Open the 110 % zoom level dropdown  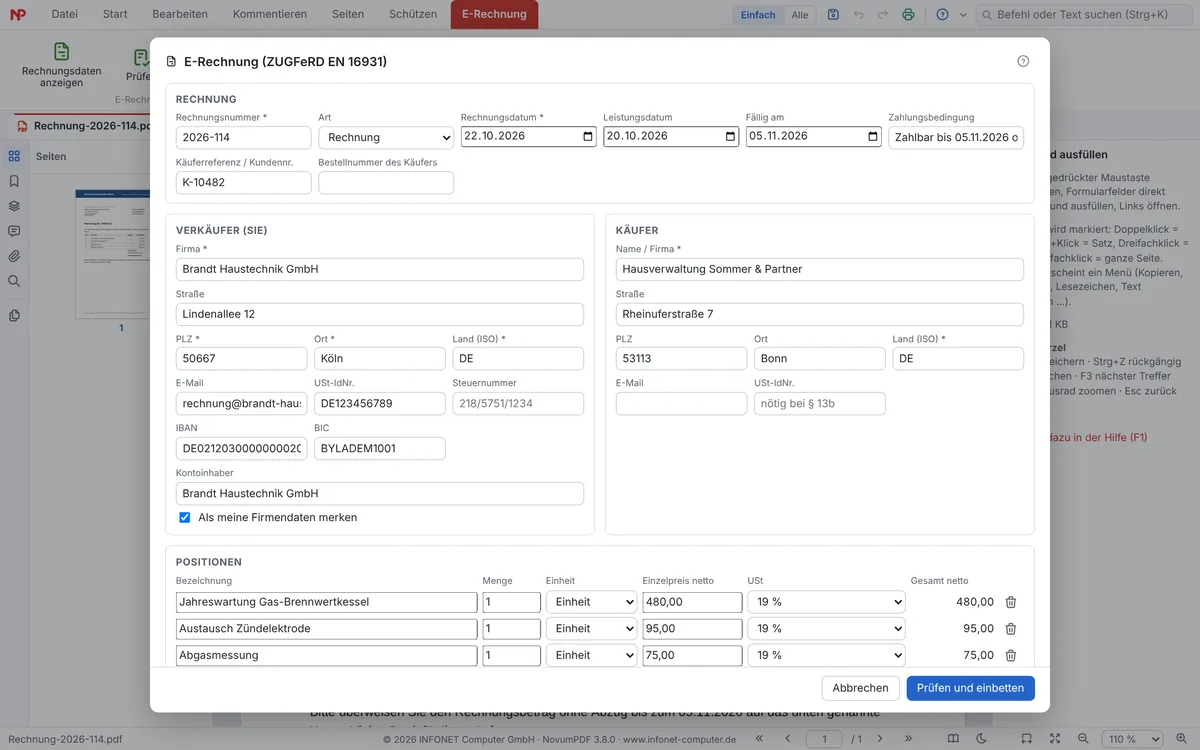click(x=1130, y=739)
